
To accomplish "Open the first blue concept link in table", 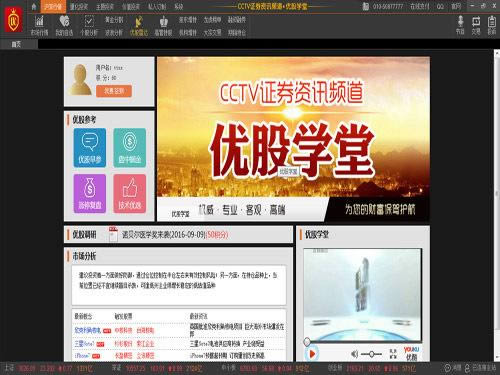I will [87, 330].
